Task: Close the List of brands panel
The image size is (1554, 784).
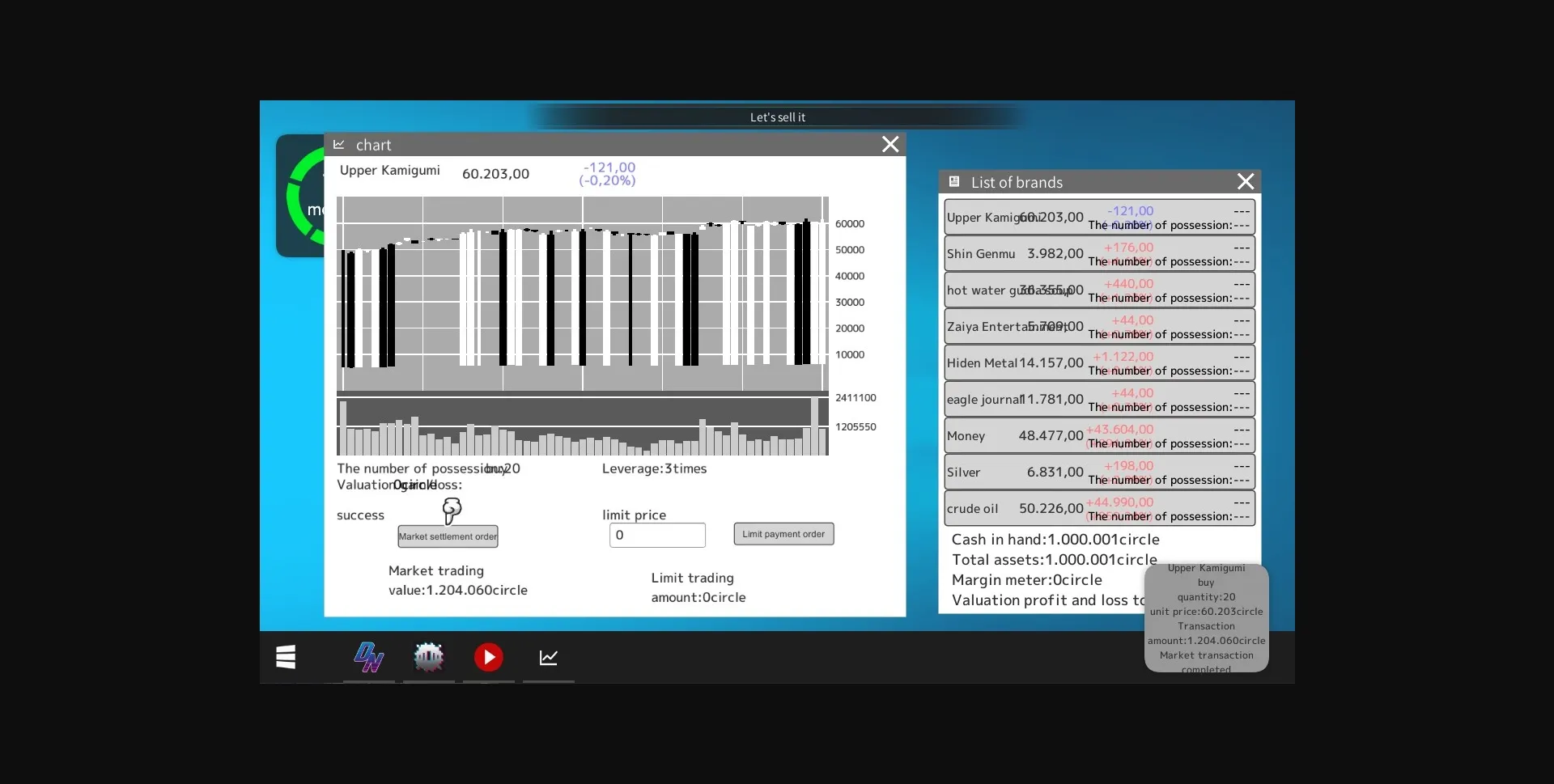Action: coord(1246,182)
